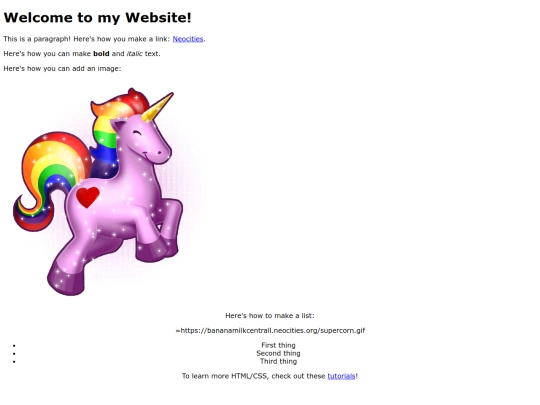Click the 'Third thing' list item
Image resolution: width=540 pixels, height=405 pixels.
278,361
